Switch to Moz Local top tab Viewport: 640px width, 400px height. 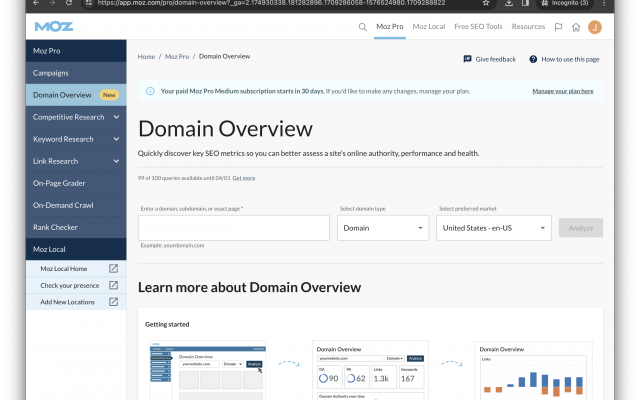tap(429, 27)
